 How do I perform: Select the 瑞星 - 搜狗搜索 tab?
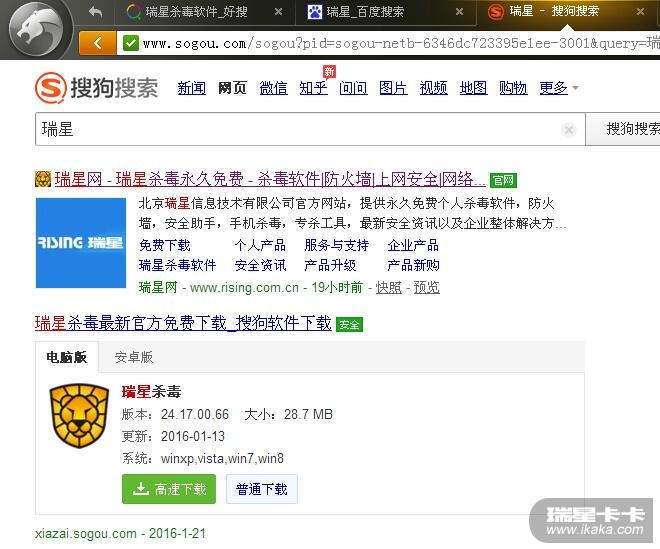[x=568, y=12]
